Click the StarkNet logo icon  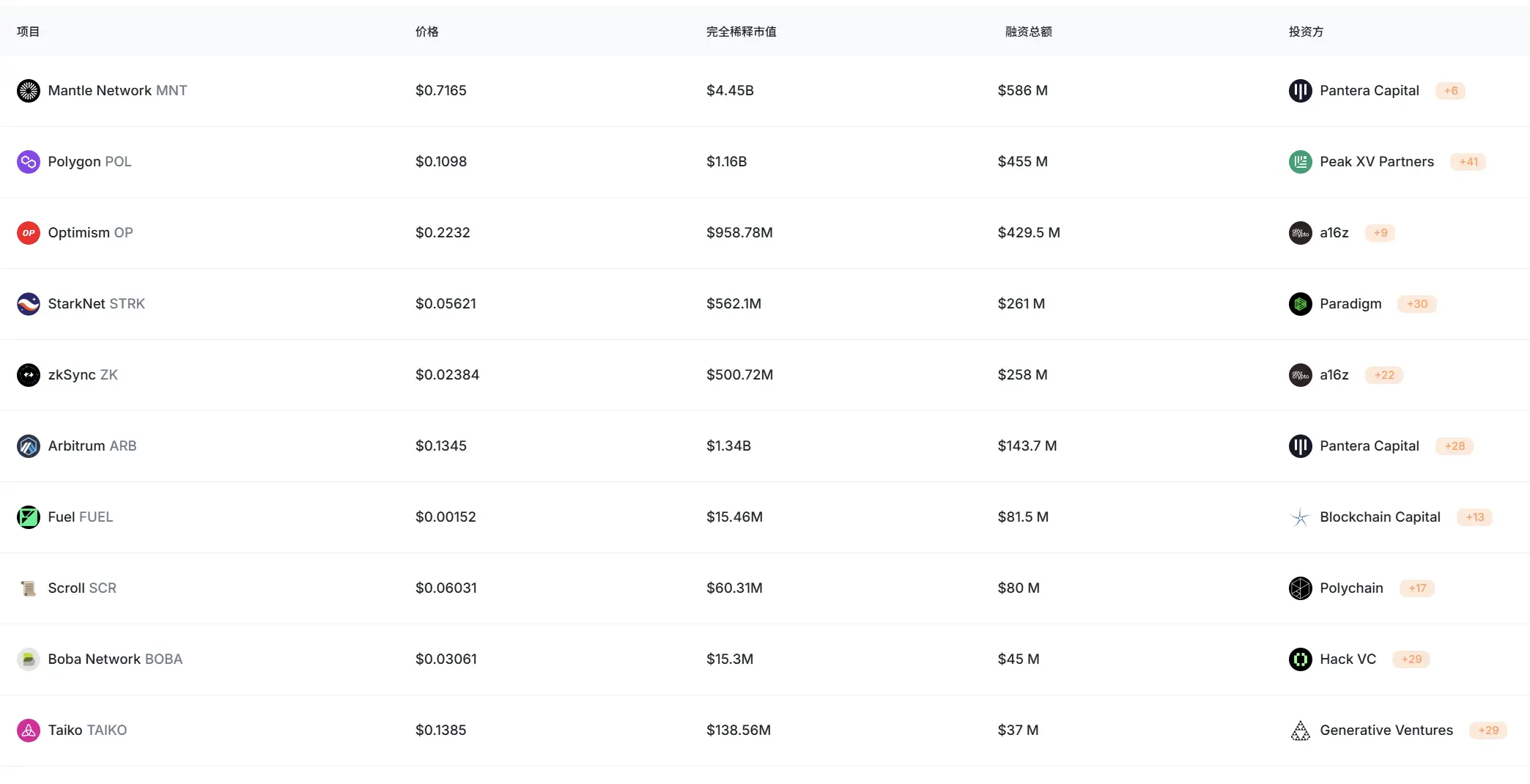[x=28, y=303]
